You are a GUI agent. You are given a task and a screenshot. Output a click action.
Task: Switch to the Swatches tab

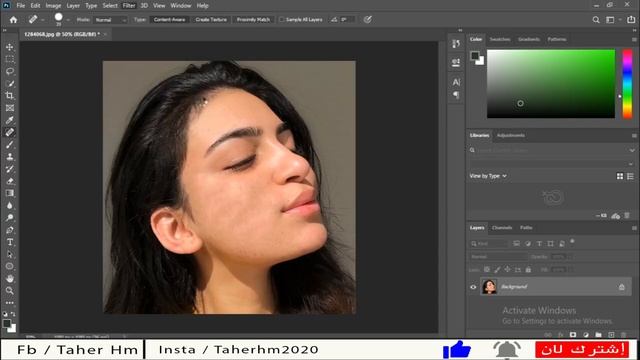click(x=500, y=39)
